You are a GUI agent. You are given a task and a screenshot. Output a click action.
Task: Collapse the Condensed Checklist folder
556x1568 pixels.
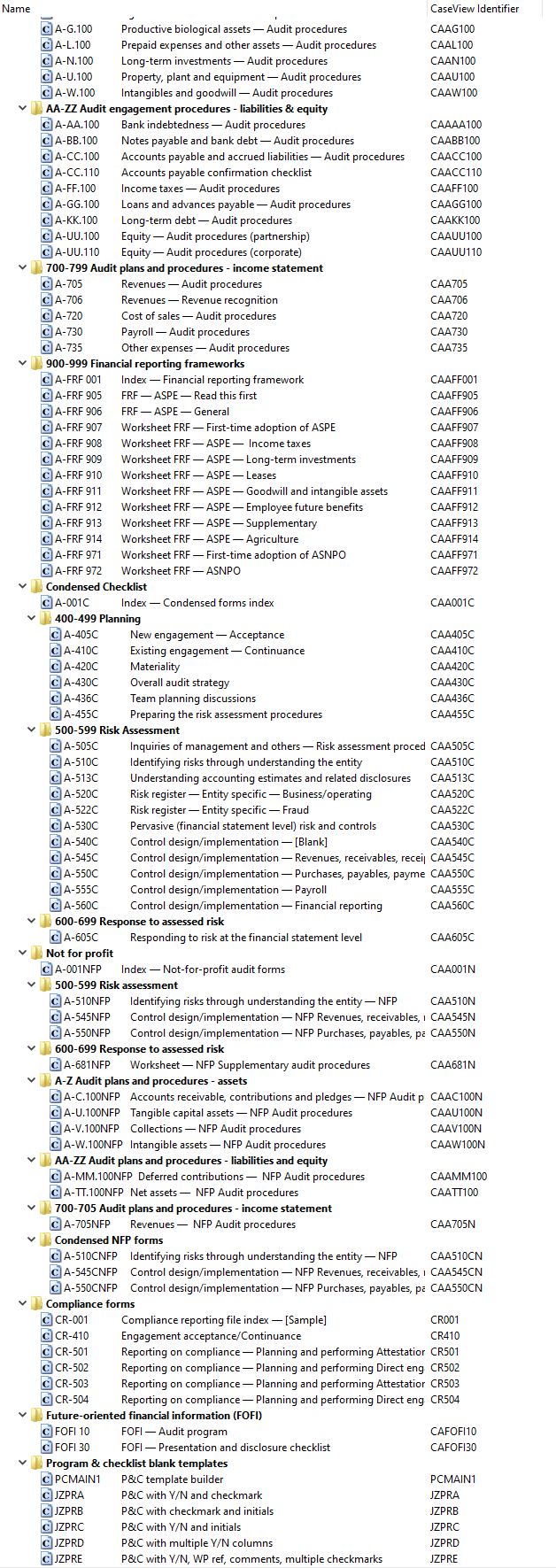tap(23, 587)
